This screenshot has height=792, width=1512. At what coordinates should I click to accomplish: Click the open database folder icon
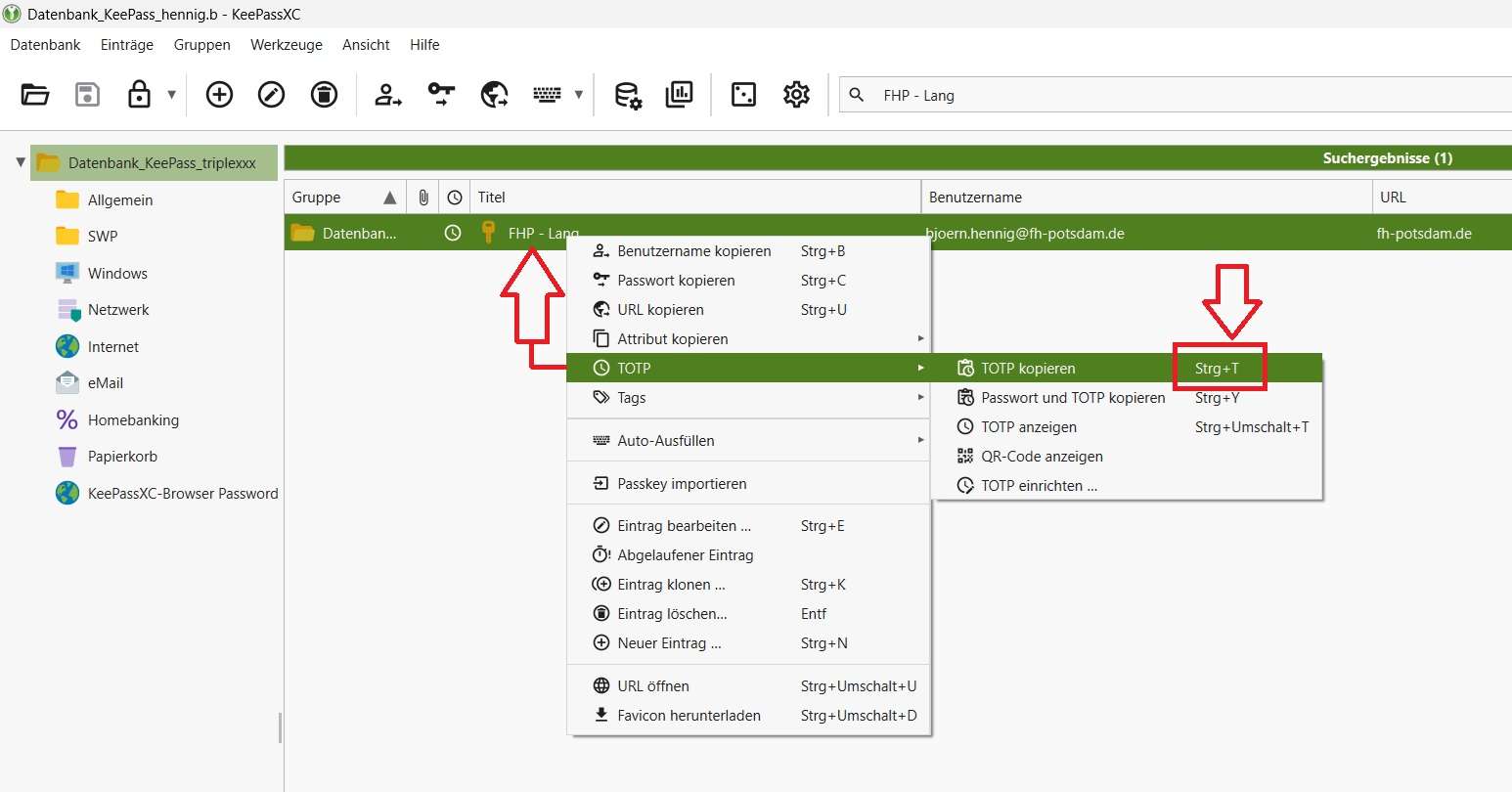[35, 95]
